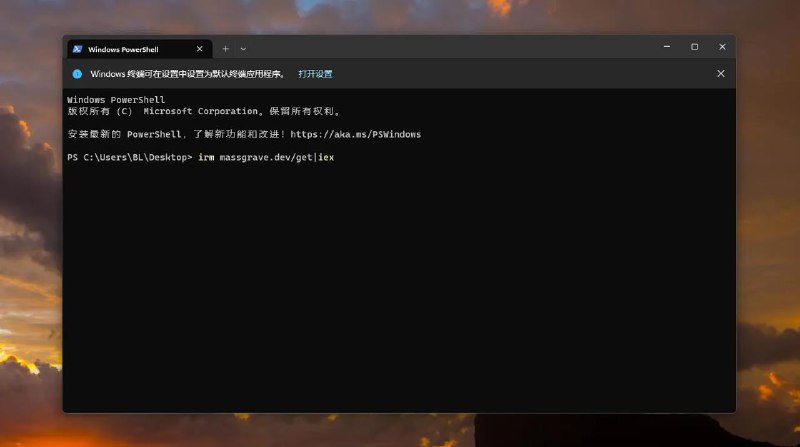
Task: Dismiss the default terminal notification bar
Action: coord(720,73)
